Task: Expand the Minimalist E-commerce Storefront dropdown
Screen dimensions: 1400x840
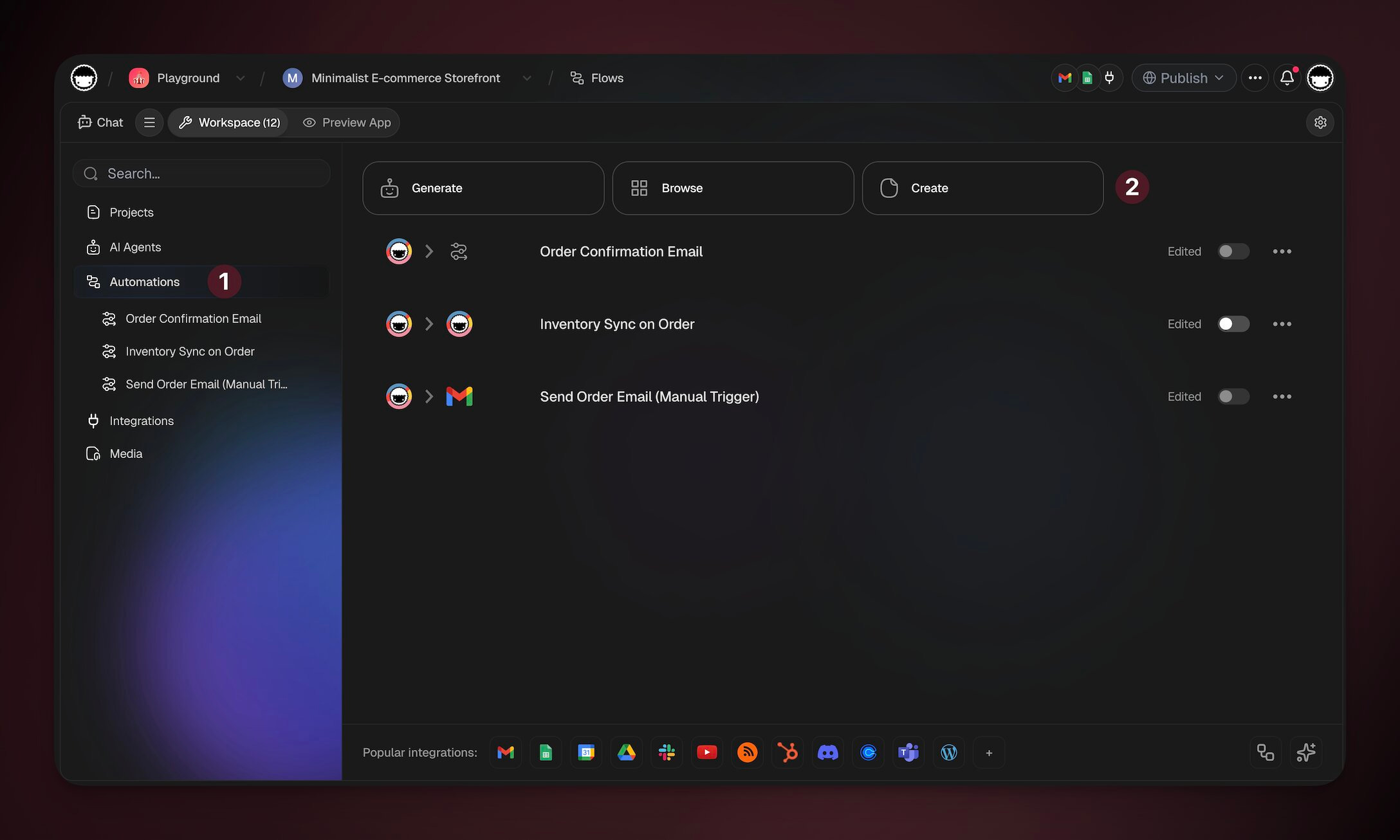Action: pyautogui.click(x=527, y=78)
